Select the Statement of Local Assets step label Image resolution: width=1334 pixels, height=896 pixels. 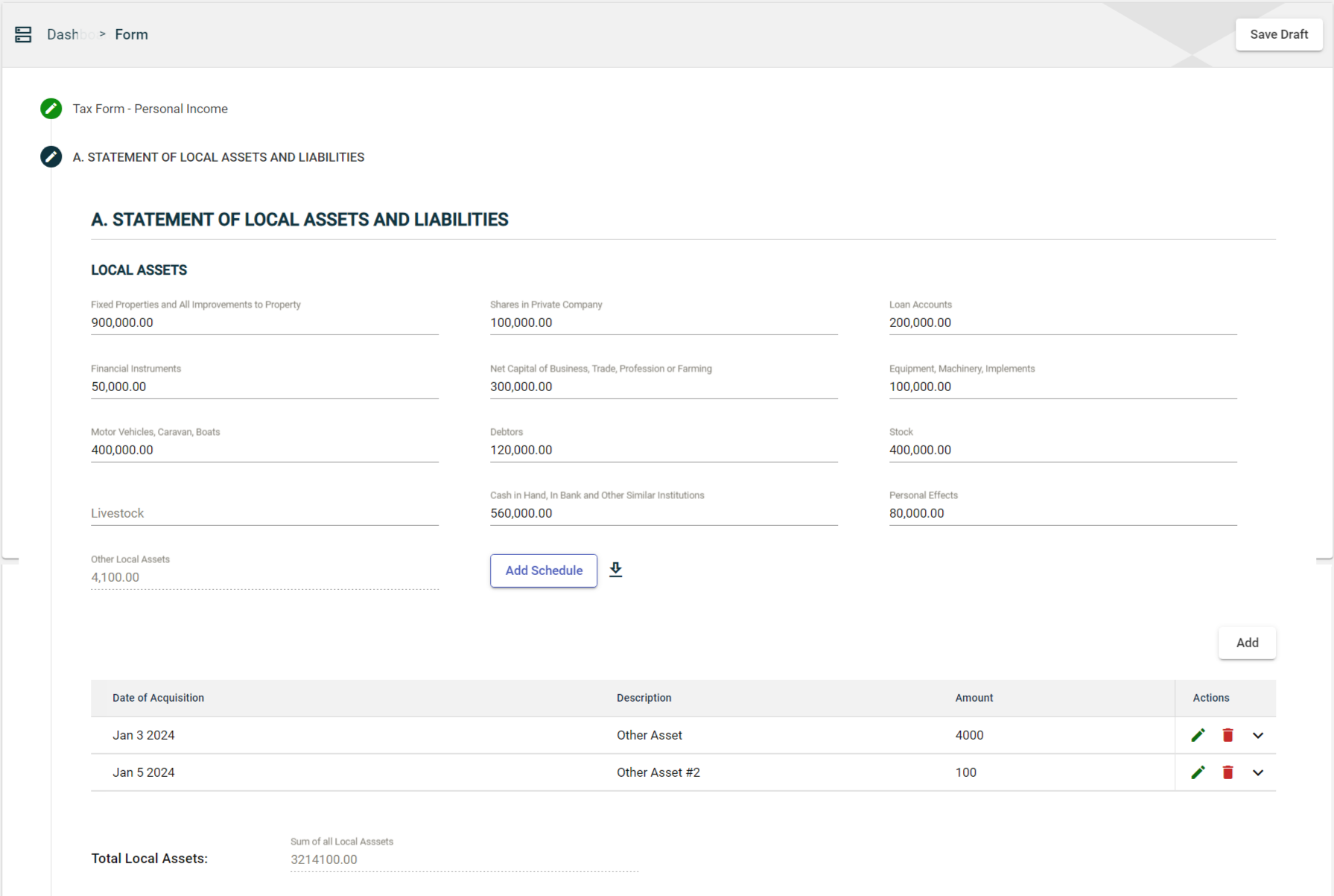point(218,157)
